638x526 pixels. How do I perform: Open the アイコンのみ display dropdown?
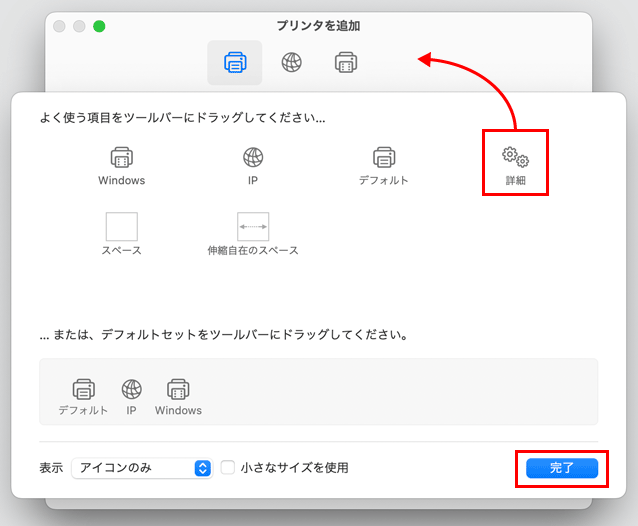(x=141, y=468)
